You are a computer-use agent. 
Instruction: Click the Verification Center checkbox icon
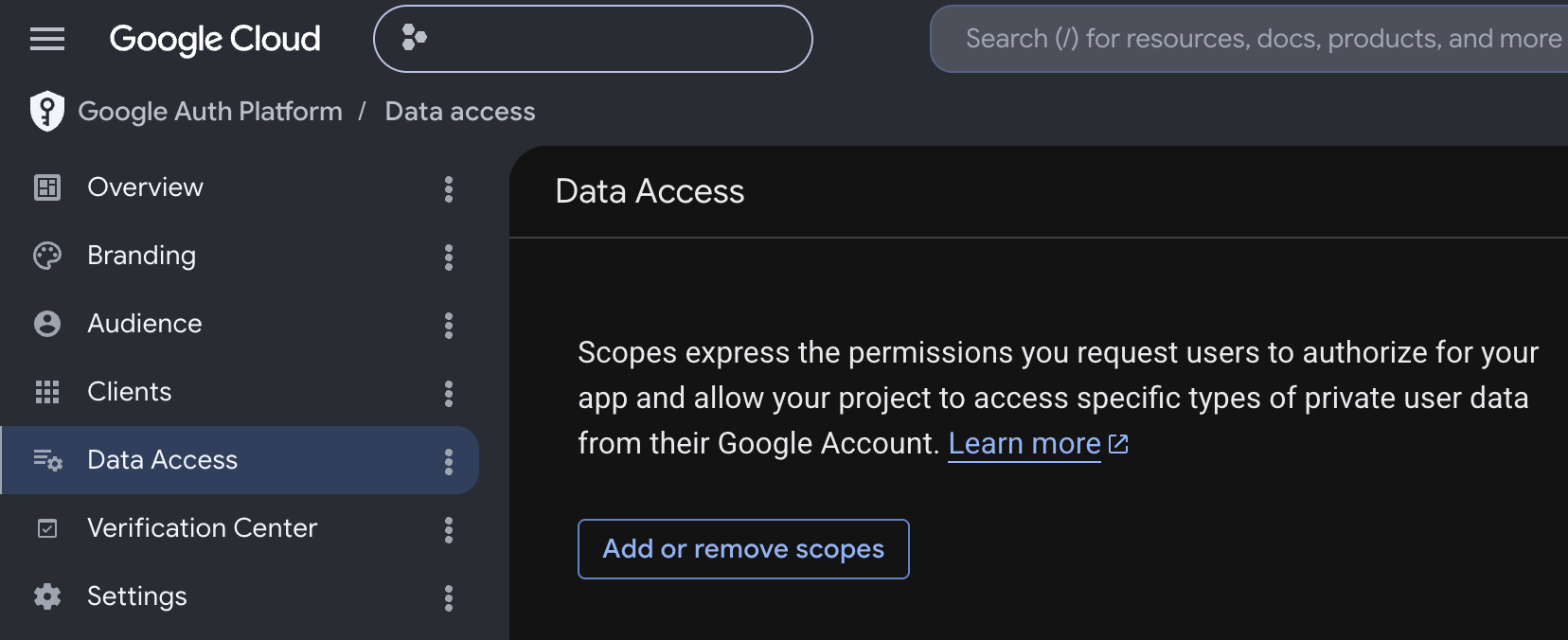tap(47, 528)
